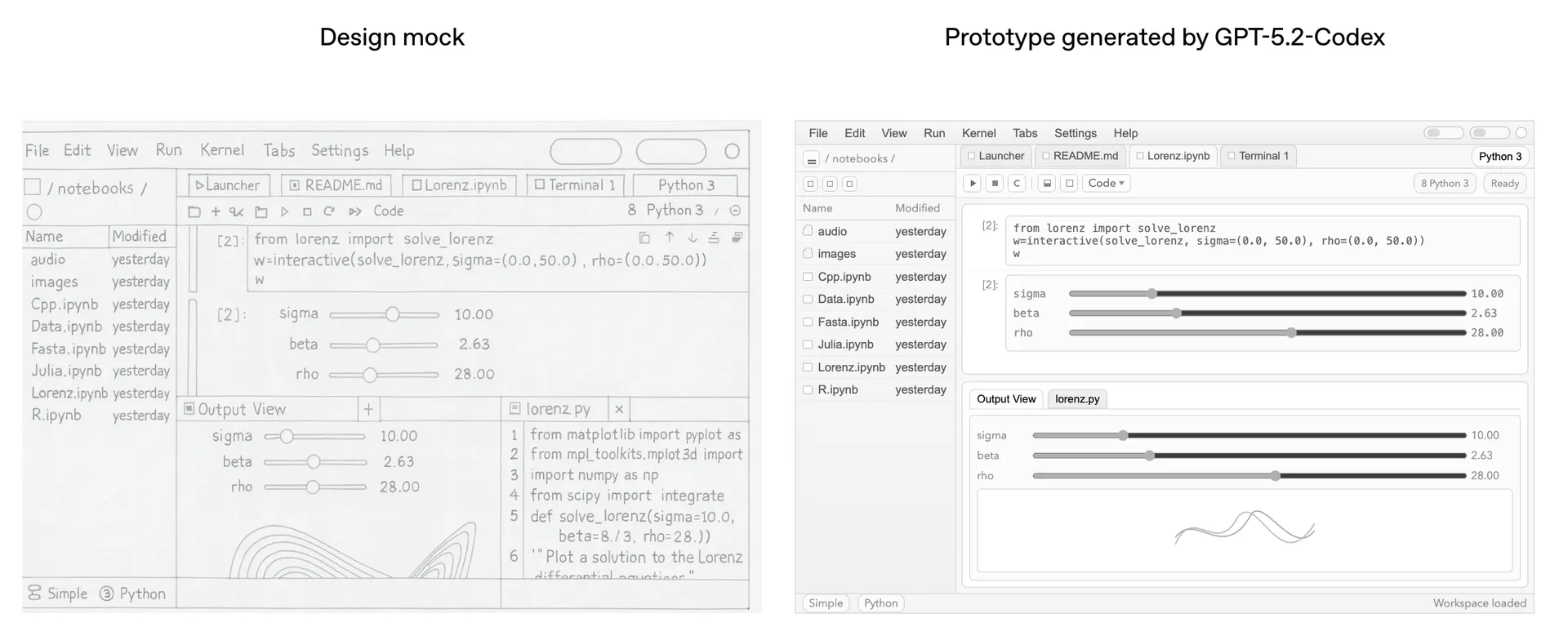The height and width of the screenshot is (627, 1568).
Task: Click the scissors cut icon in the design mock toolbar
Action: coord(236,211)
